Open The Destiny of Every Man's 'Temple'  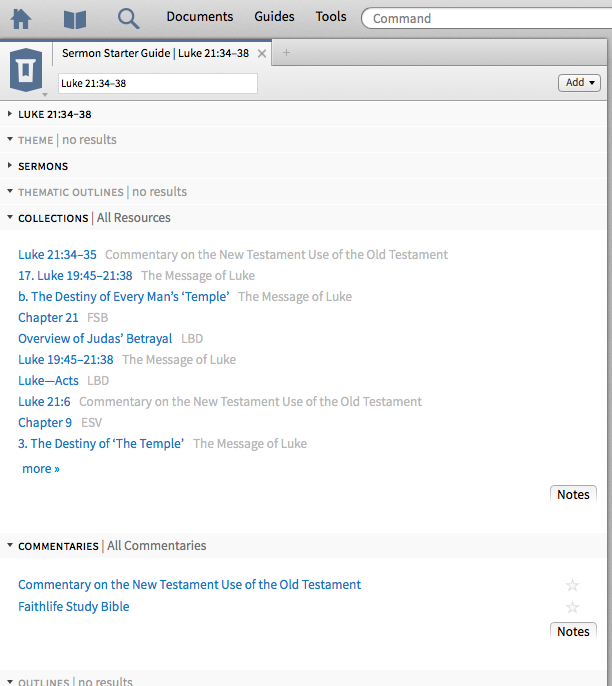[124, 297]
